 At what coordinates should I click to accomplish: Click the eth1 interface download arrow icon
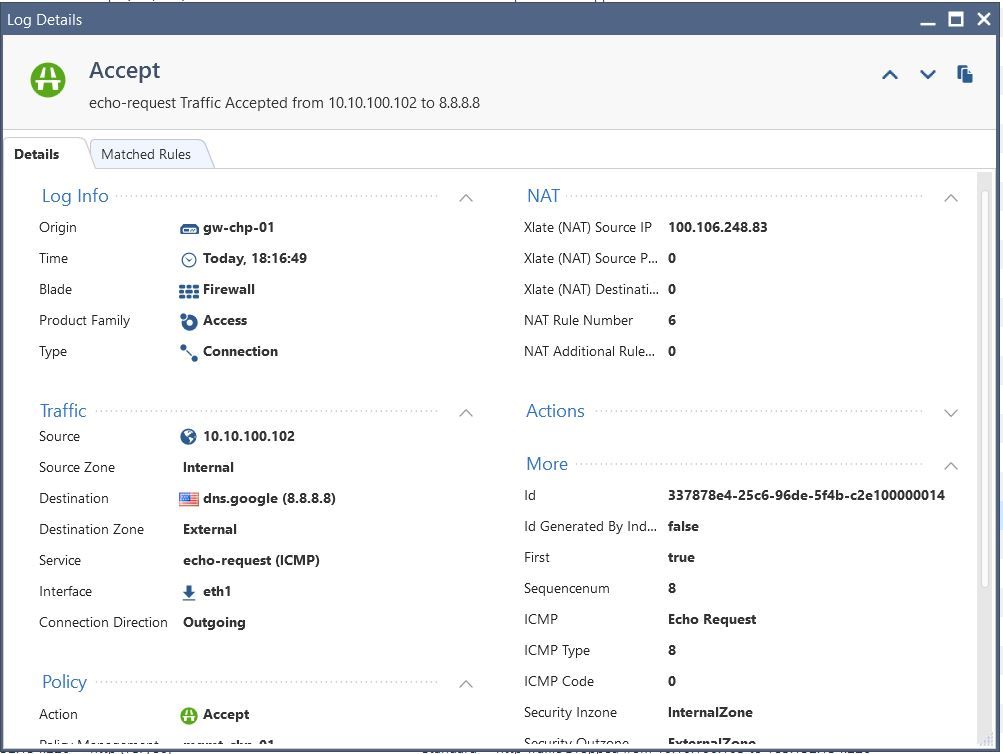[x=189, y=592]
